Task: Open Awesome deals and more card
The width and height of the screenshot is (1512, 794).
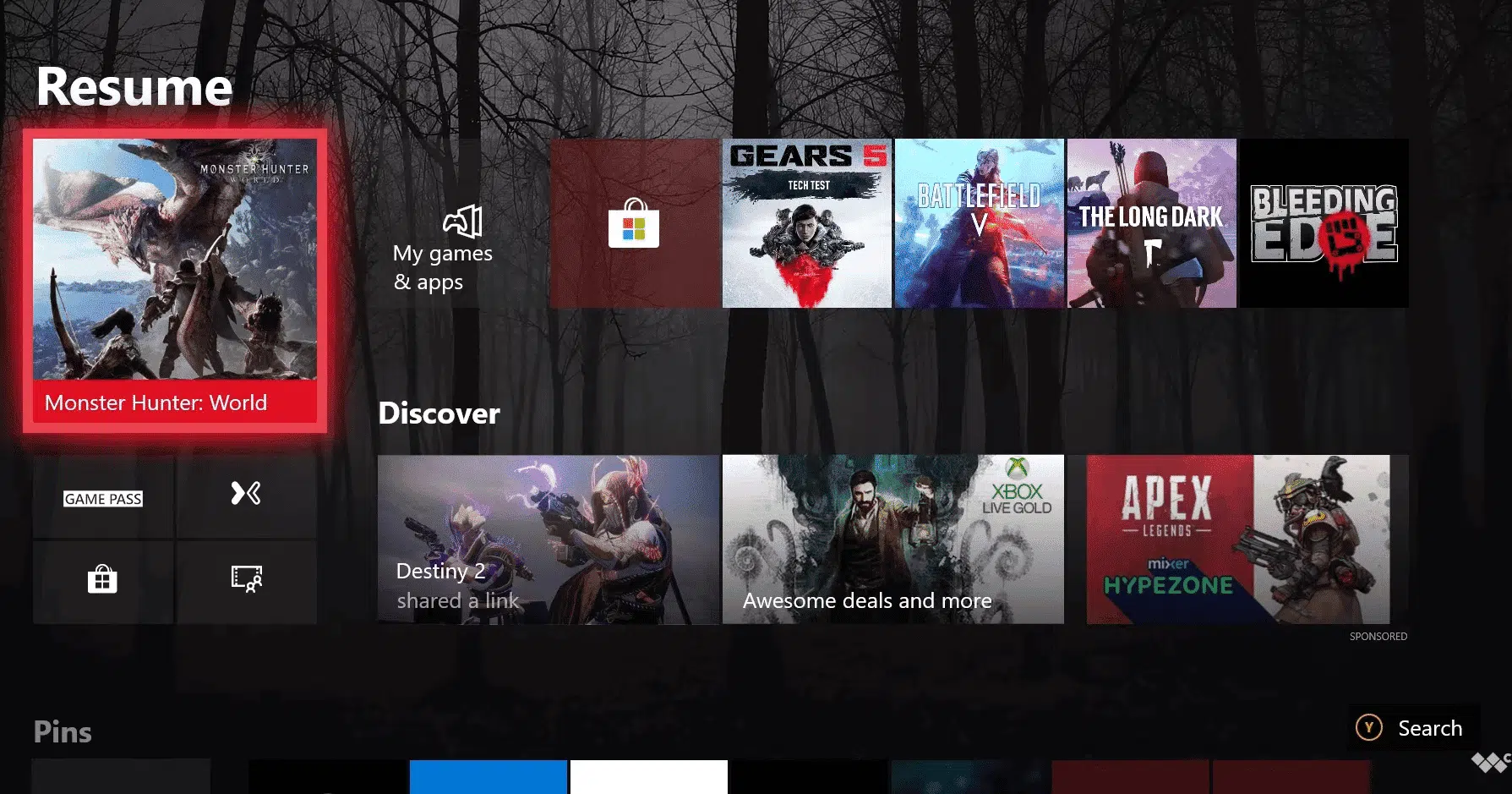Action: pos(893,539)
